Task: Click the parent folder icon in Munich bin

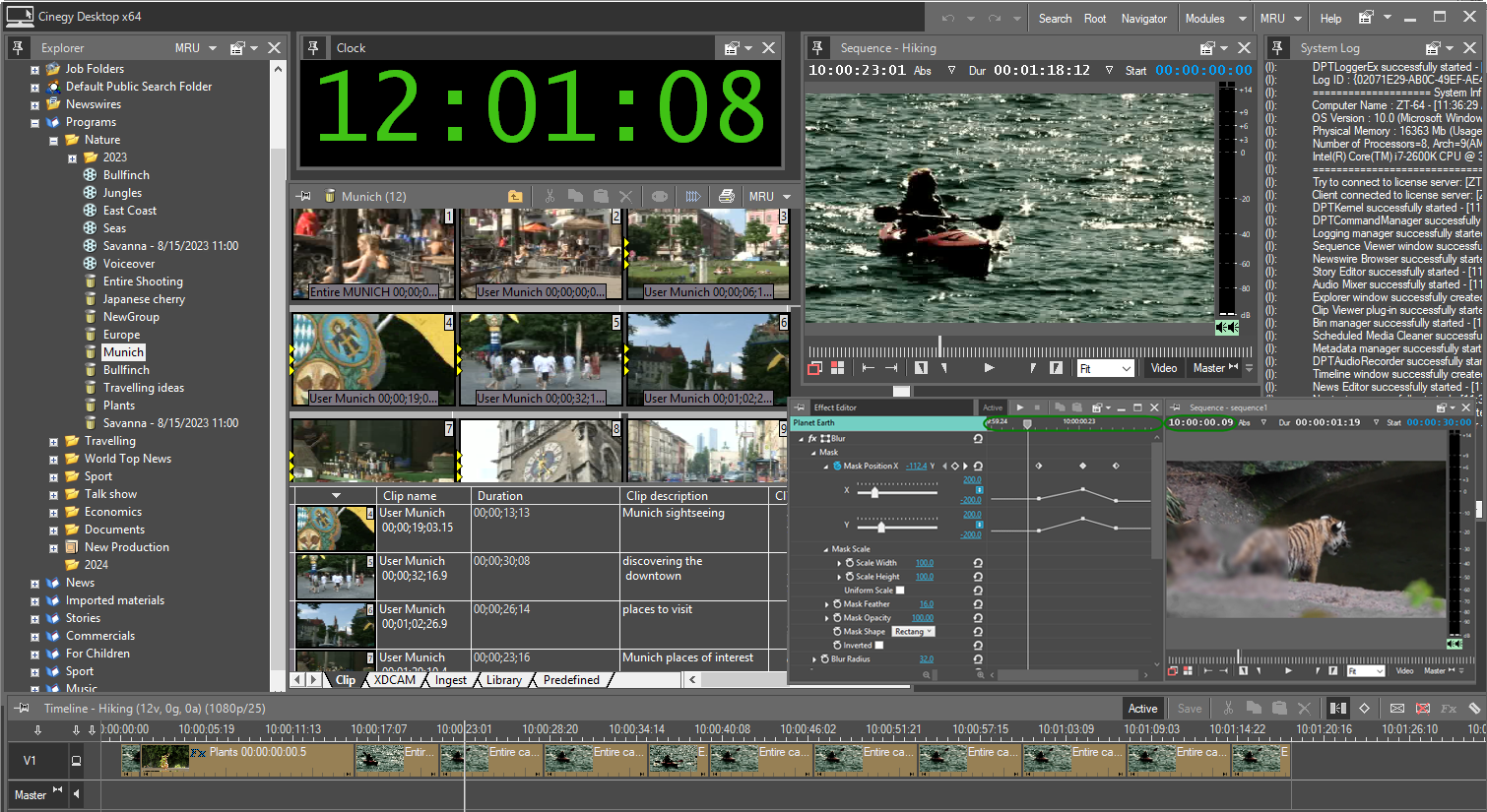Action: [515, 196]
